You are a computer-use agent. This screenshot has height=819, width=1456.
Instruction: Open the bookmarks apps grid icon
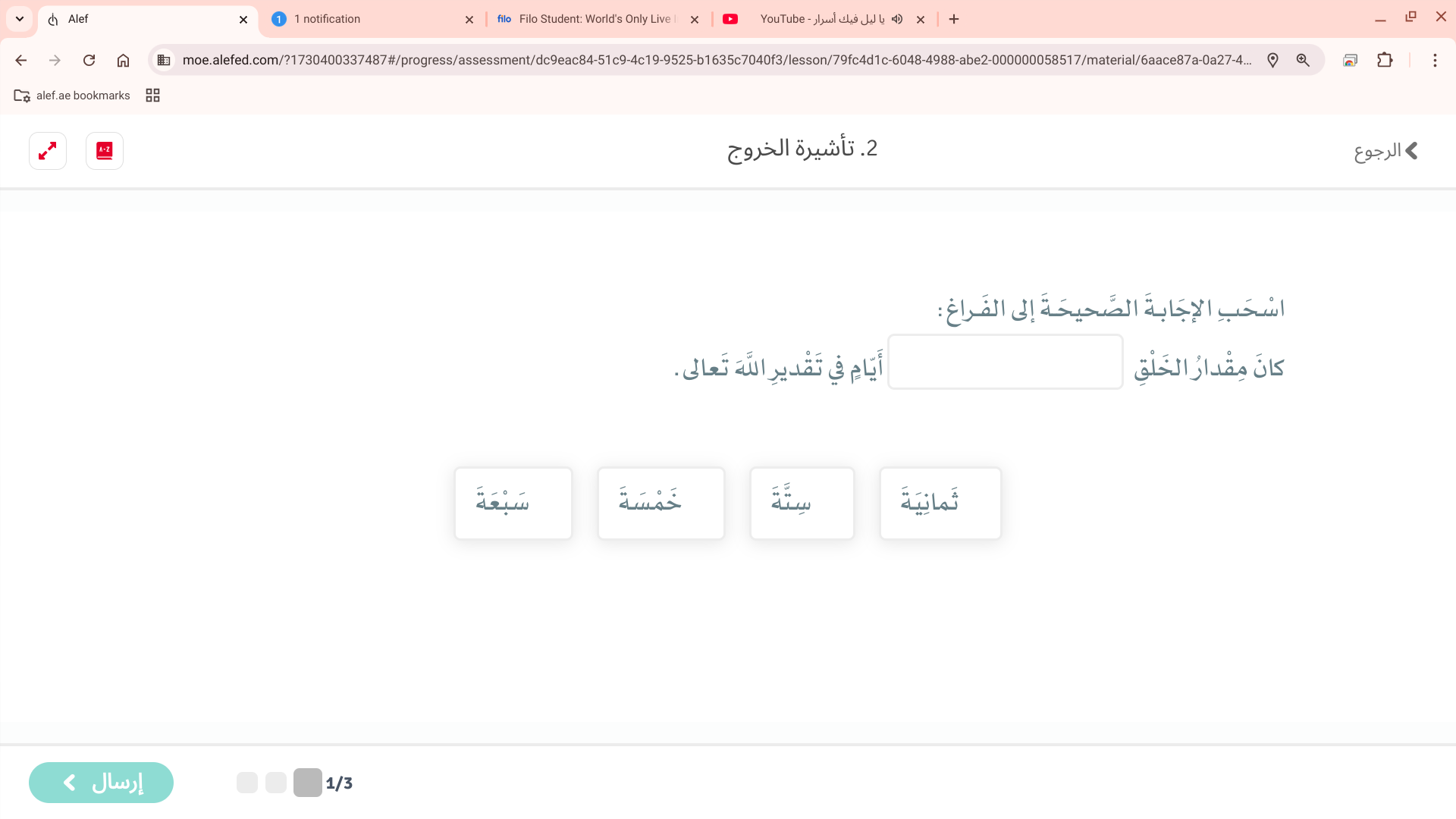tap(152, 96)
